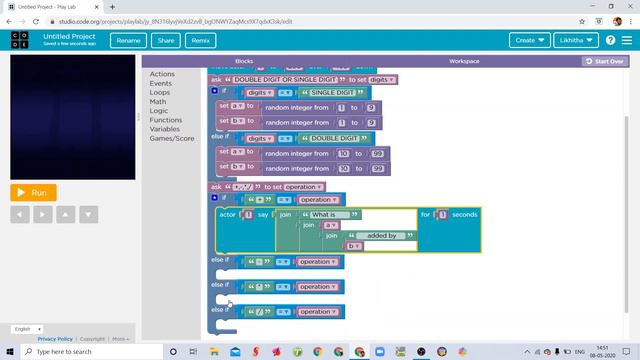Viewport: 640px width, 360px height.
Task: Open the English language selector
Action: [x=28, y=329]
